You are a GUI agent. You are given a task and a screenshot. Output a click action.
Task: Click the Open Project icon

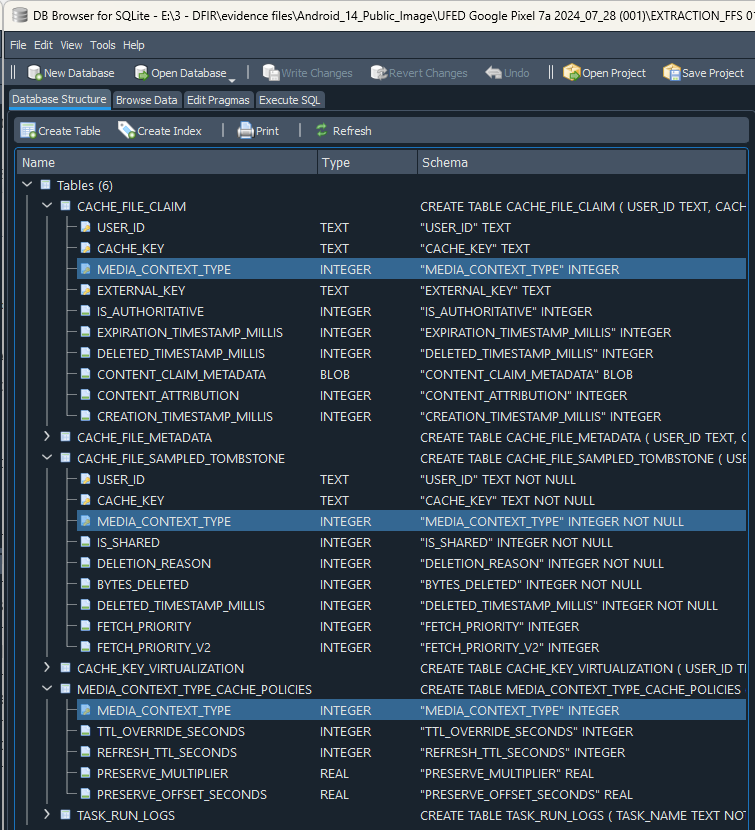[x=571, y=73]
